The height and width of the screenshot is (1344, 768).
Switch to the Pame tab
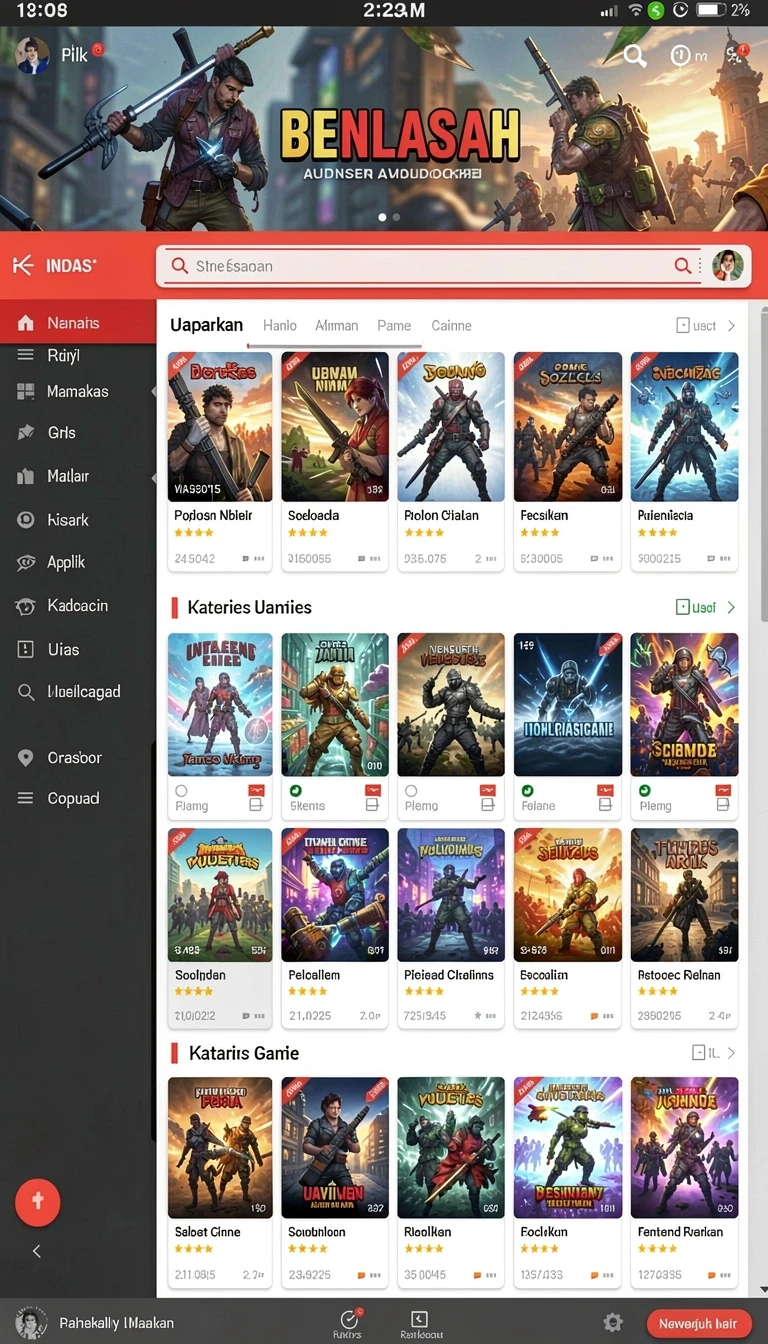tap(394, 325)
